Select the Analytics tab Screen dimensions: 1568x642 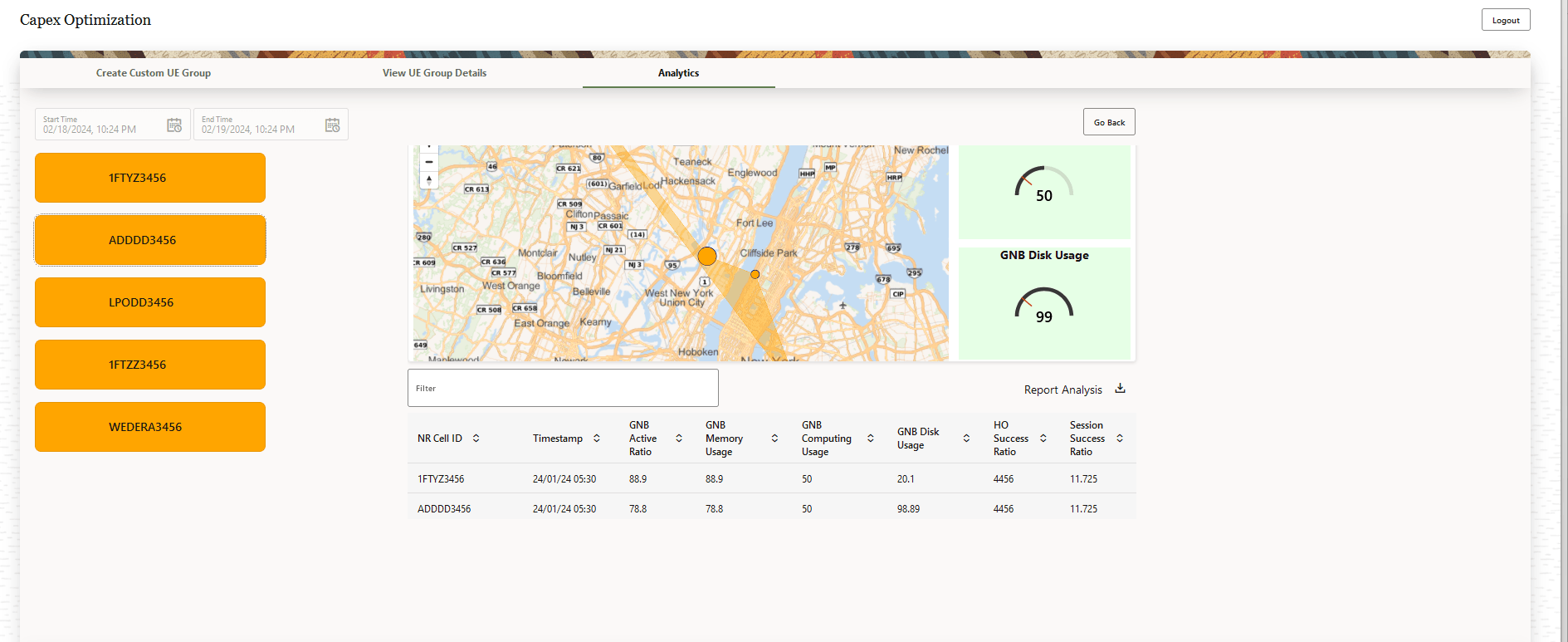679,73
